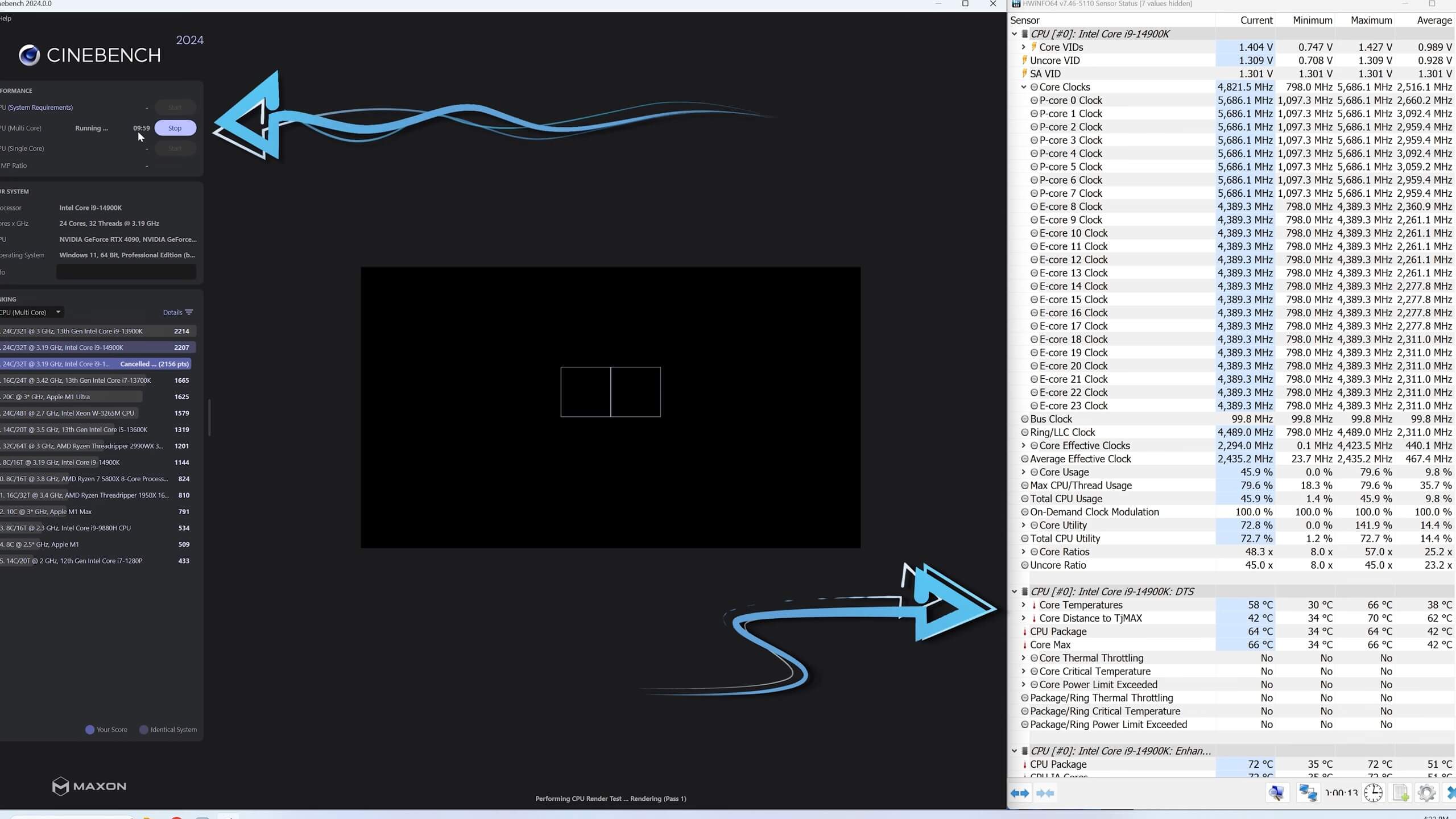
Task: Click the HWiNFO network computers icon
Action: 1308,792
